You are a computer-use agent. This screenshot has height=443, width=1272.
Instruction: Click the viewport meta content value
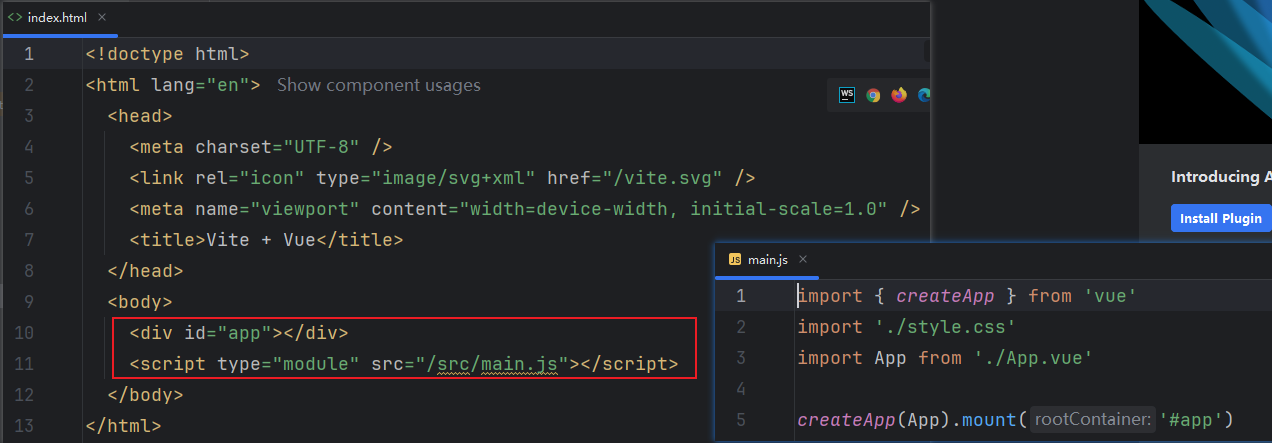(673, 209)
